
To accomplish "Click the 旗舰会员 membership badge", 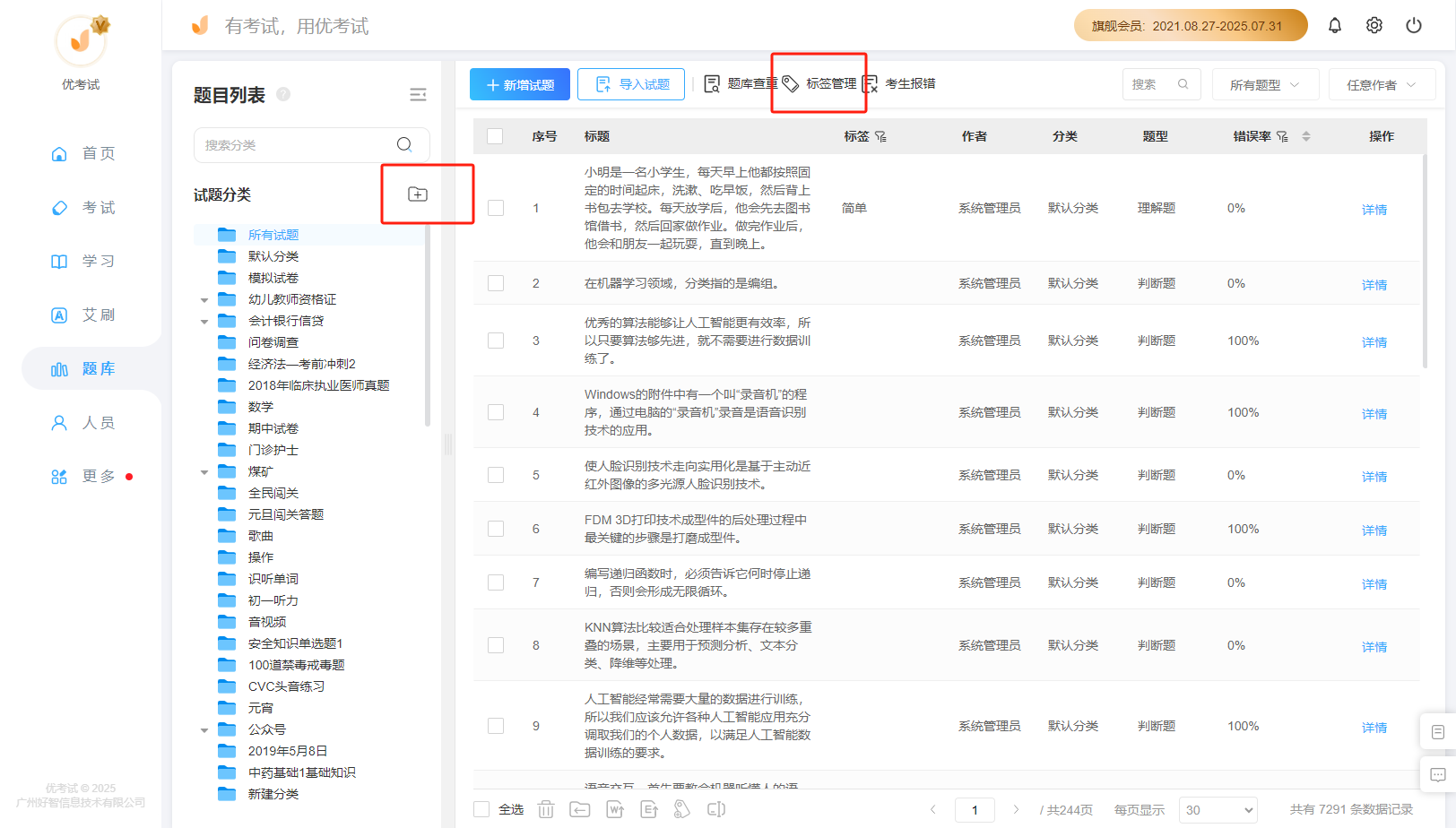I will 1191,26.
